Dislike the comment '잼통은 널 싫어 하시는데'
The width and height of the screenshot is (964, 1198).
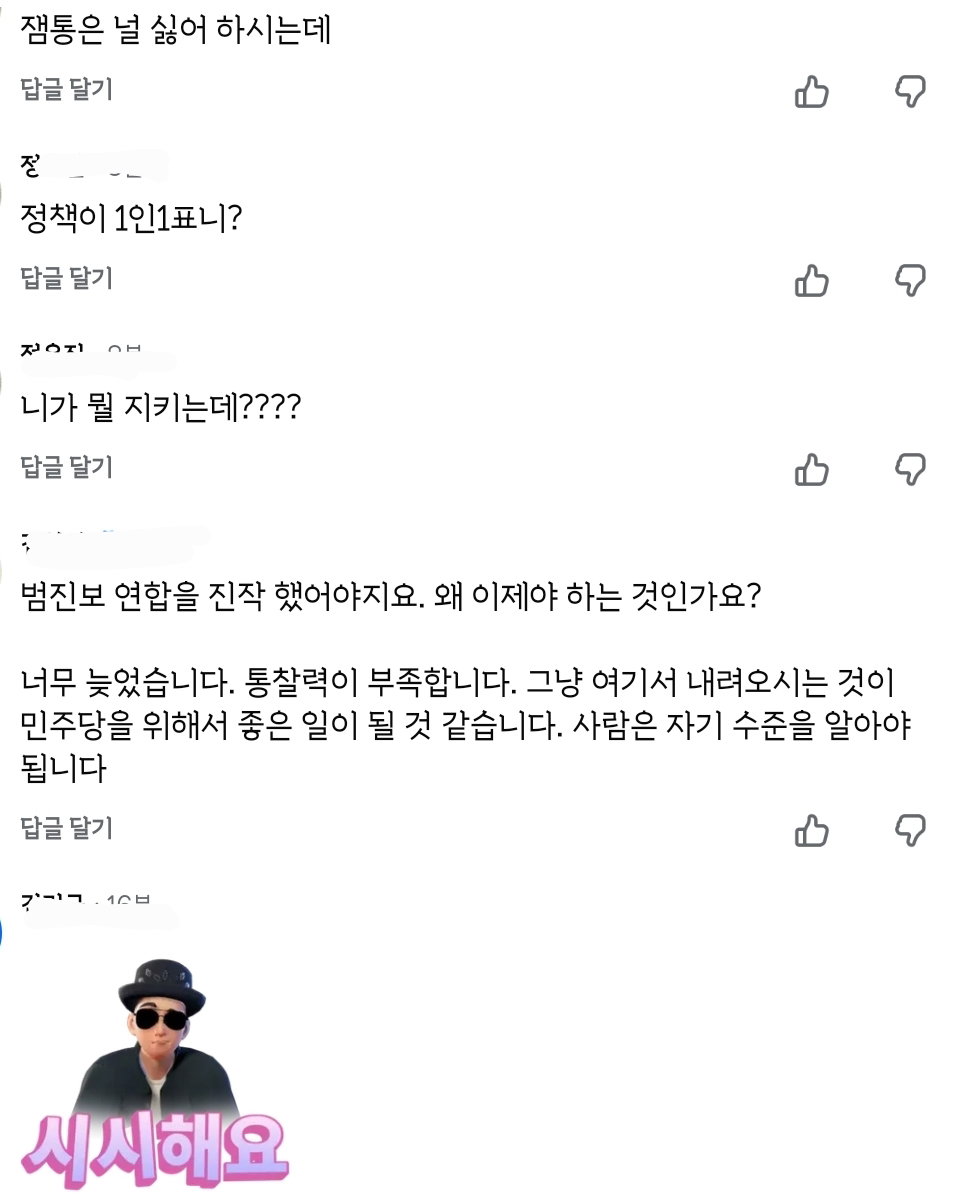click(x=910, y=92)
